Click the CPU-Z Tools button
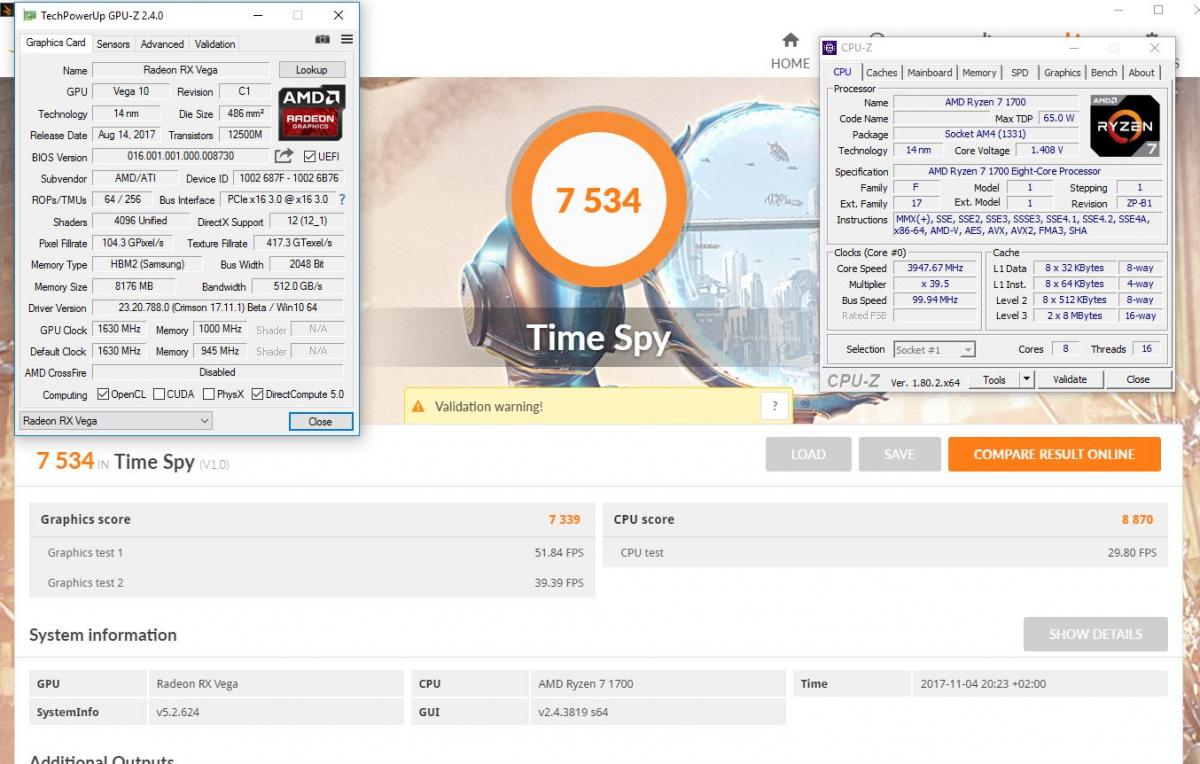This screenshot has width=1200, height=764. 994,379
